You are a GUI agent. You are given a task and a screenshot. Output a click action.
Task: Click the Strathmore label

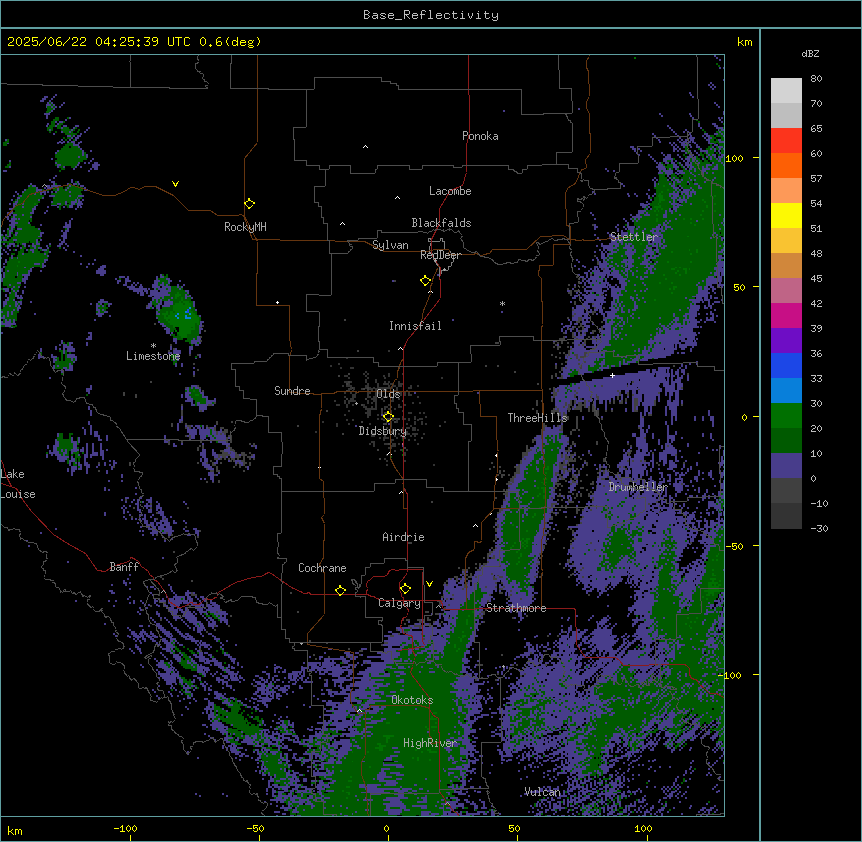pyautogui.click(x=516, y=608)
